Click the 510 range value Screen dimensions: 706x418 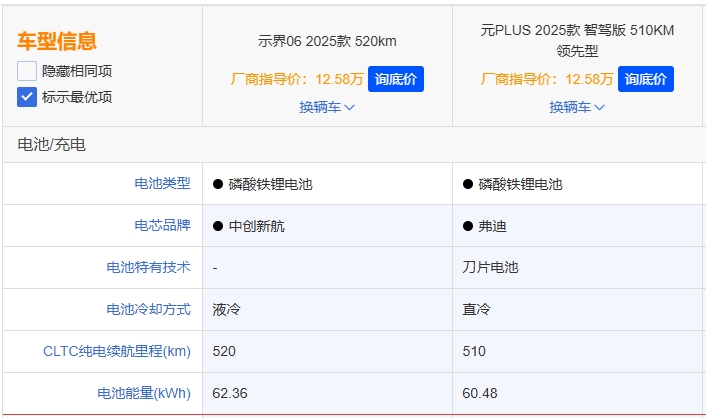(x=474, y=351)
